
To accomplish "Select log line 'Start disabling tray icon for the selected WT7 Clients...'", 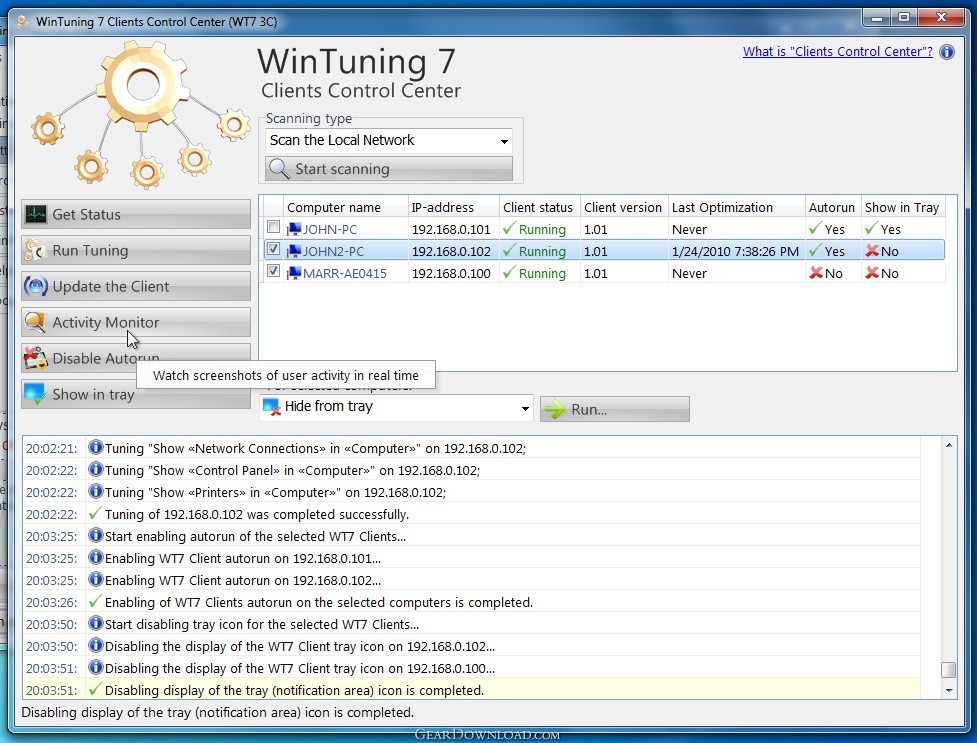I will (472, 624).
